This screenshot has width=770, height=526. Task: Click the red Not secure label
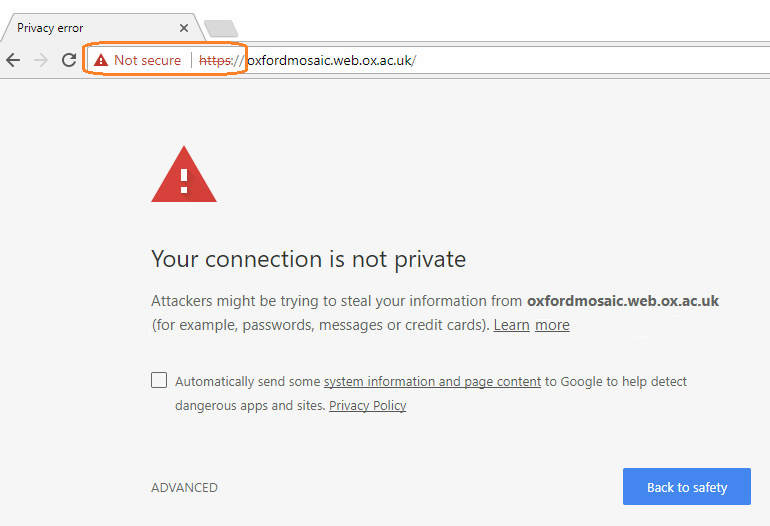point(147,60)
